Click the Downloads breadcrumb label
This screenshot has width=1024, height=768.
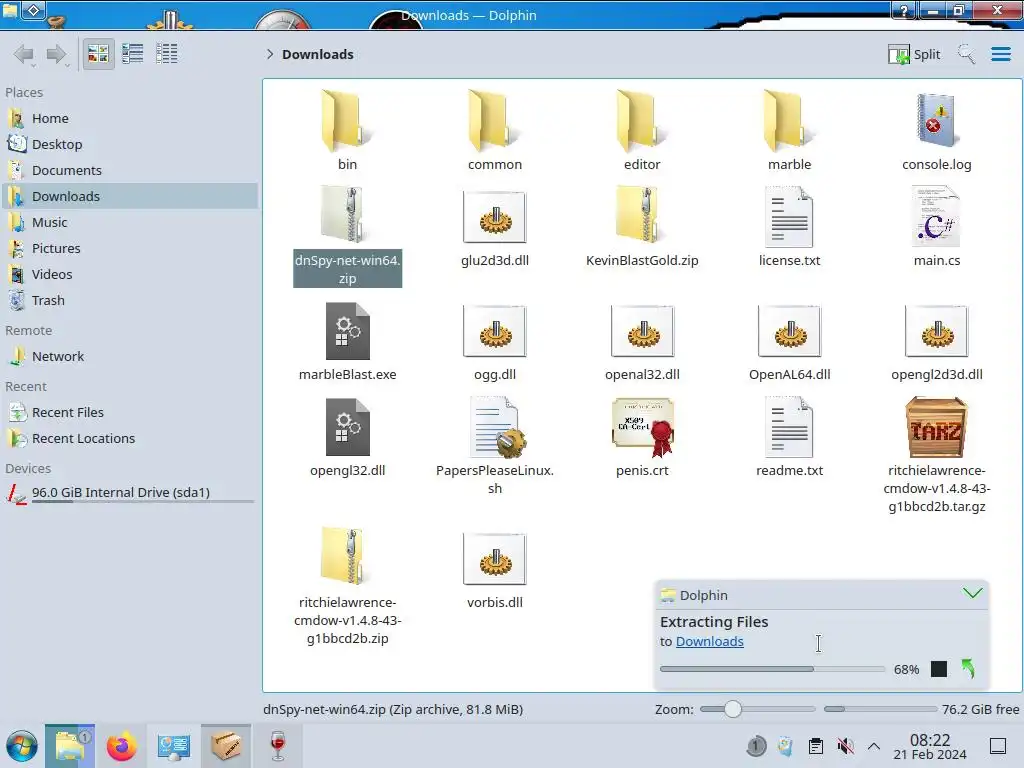click(x=317, y=54)
